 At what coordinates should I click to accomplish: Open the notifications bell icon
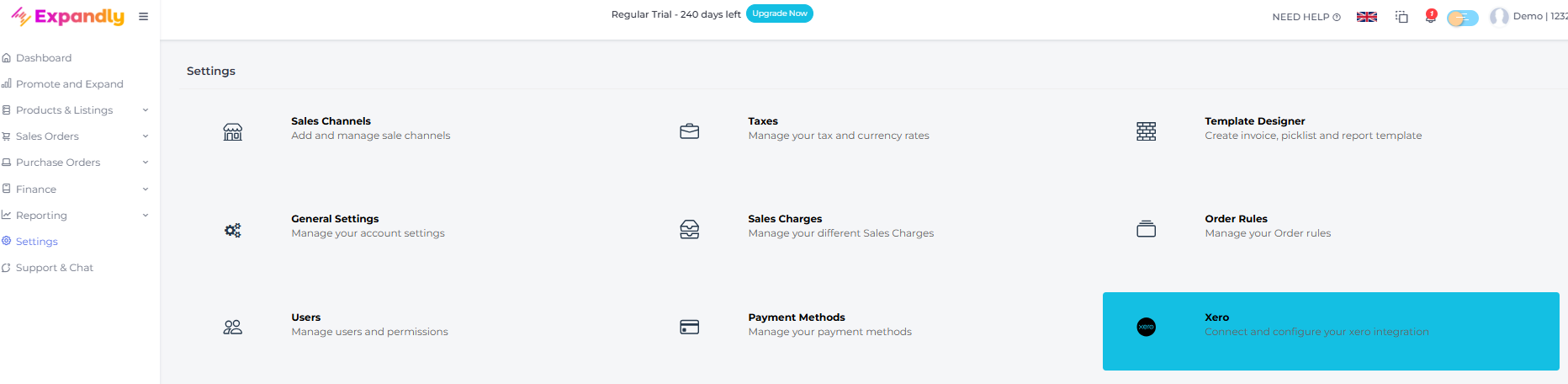tap(1431, 17)
